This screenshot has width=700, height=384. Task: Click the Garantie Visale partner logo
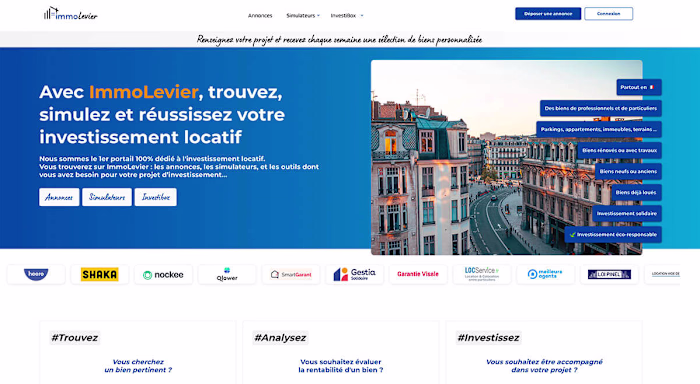418,274
